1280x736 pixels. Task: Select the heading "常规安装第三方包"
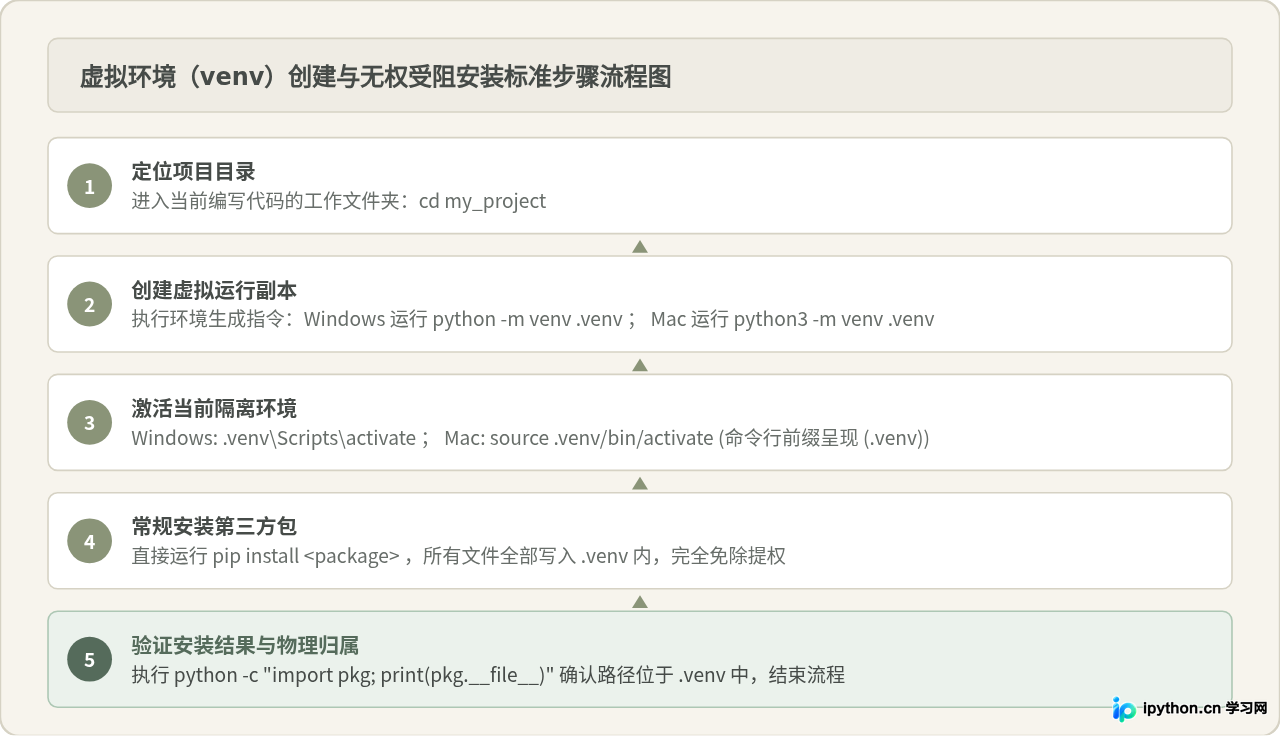pos(214,526)
